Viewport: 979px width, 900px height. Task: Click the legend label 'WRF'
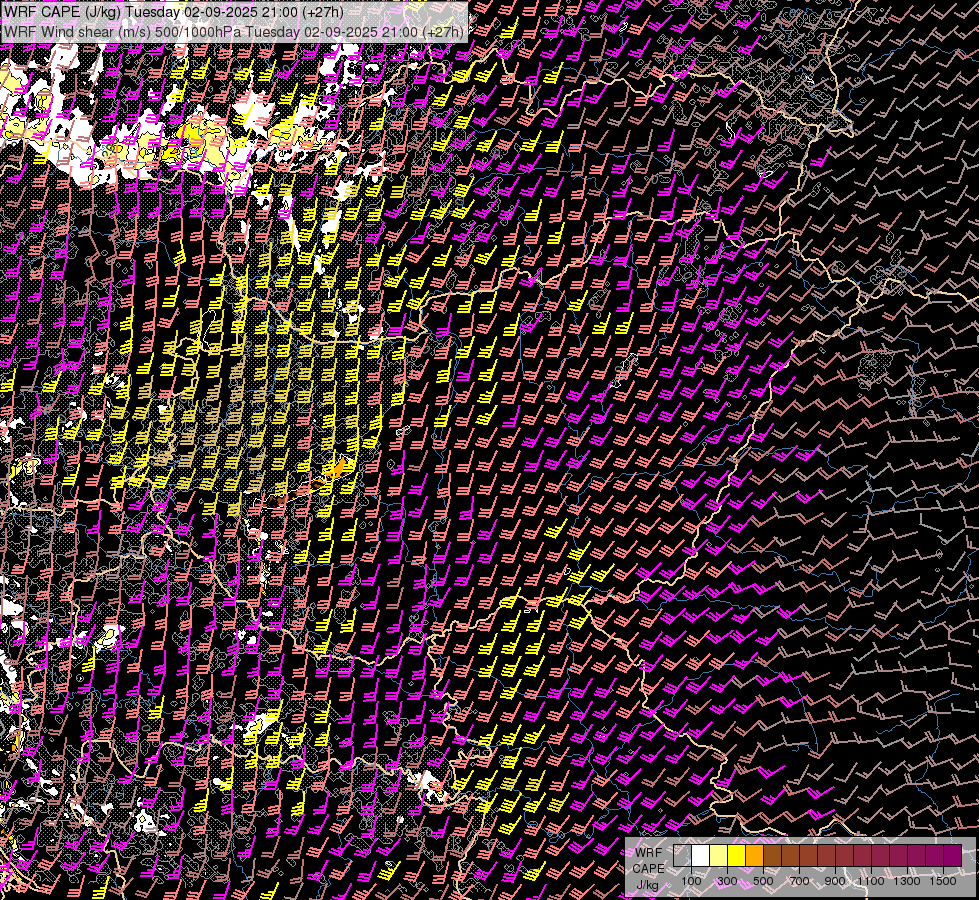tap(649, 853)
